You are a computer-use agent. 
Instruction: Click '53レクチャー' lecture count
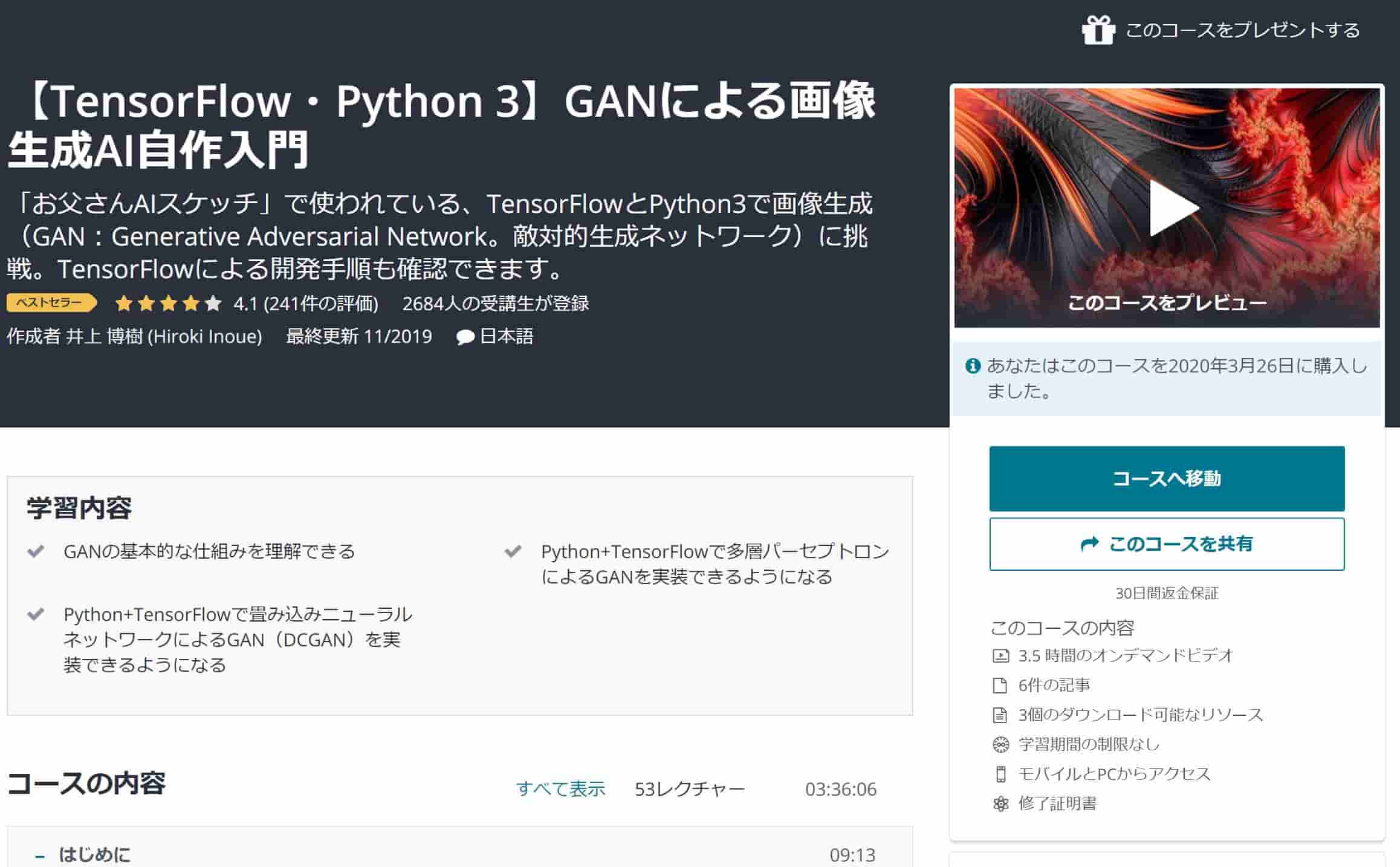(x=690, y=788)
